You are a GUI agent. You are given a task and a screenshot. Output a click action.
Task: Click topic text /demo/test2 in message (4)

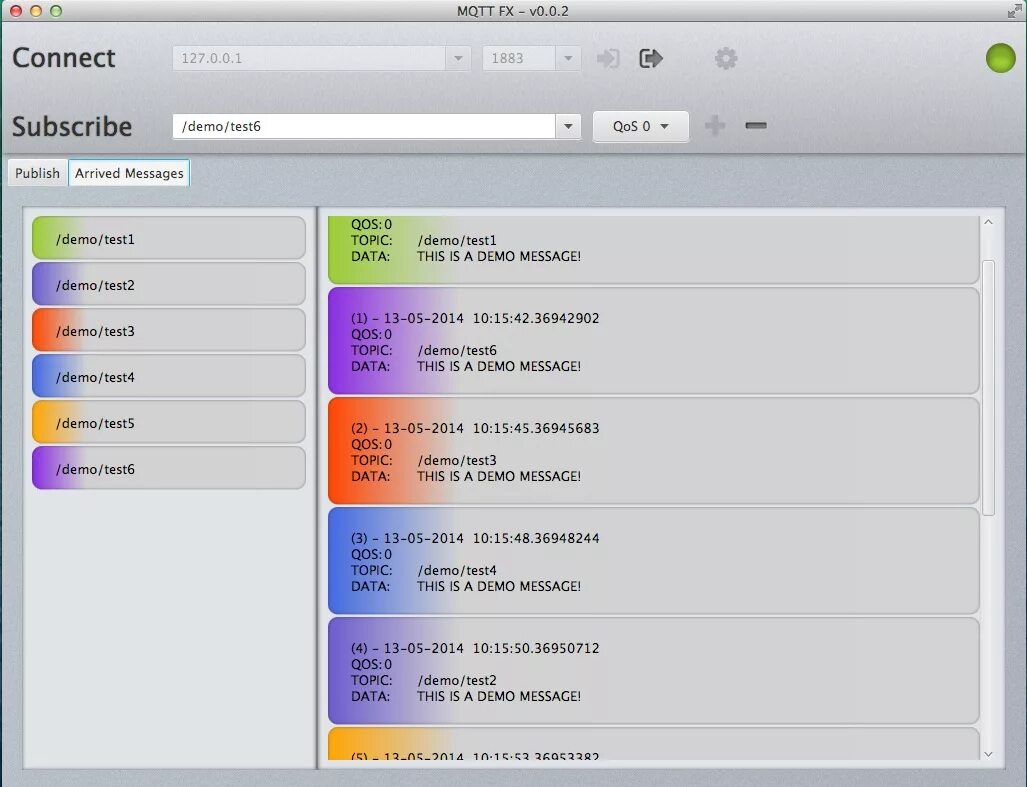click(457, 680)
